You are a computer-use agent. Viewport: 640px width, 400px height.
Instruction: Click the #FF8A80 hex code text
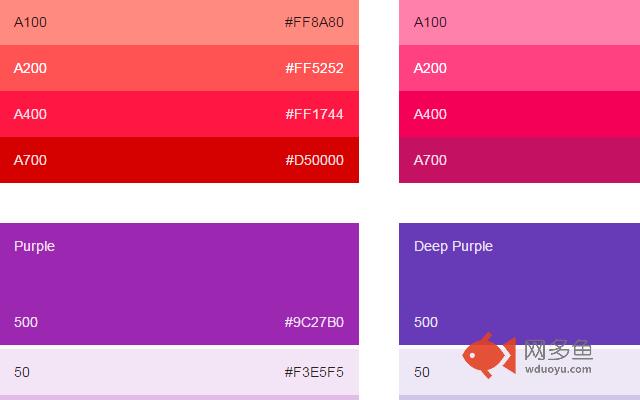coord(314,22)
